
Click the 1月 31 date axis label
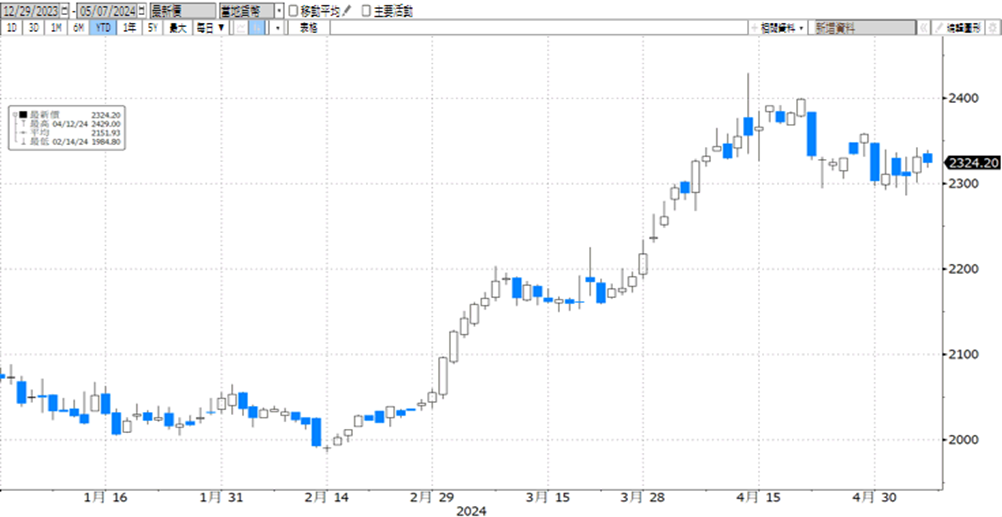click(220, 497)
